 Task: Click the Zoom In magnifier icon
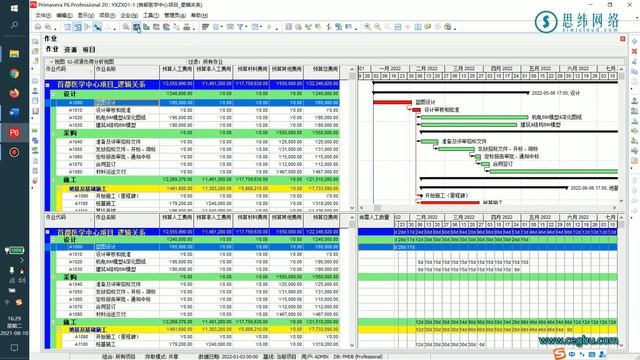click(x=368, y=27)
